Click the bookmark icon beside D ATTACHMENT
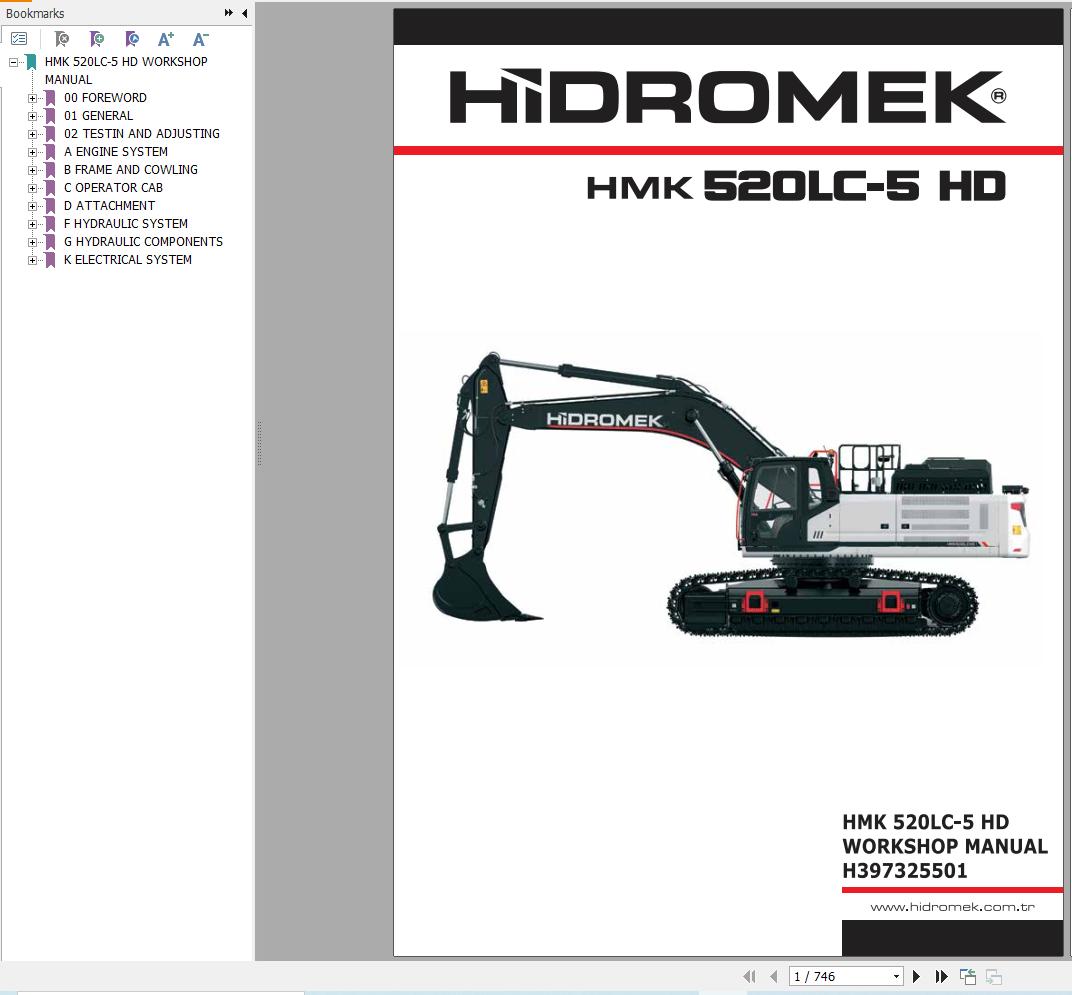Image resolution: width=1072 pixels, height=995 pixels. [x=50, y=207]
